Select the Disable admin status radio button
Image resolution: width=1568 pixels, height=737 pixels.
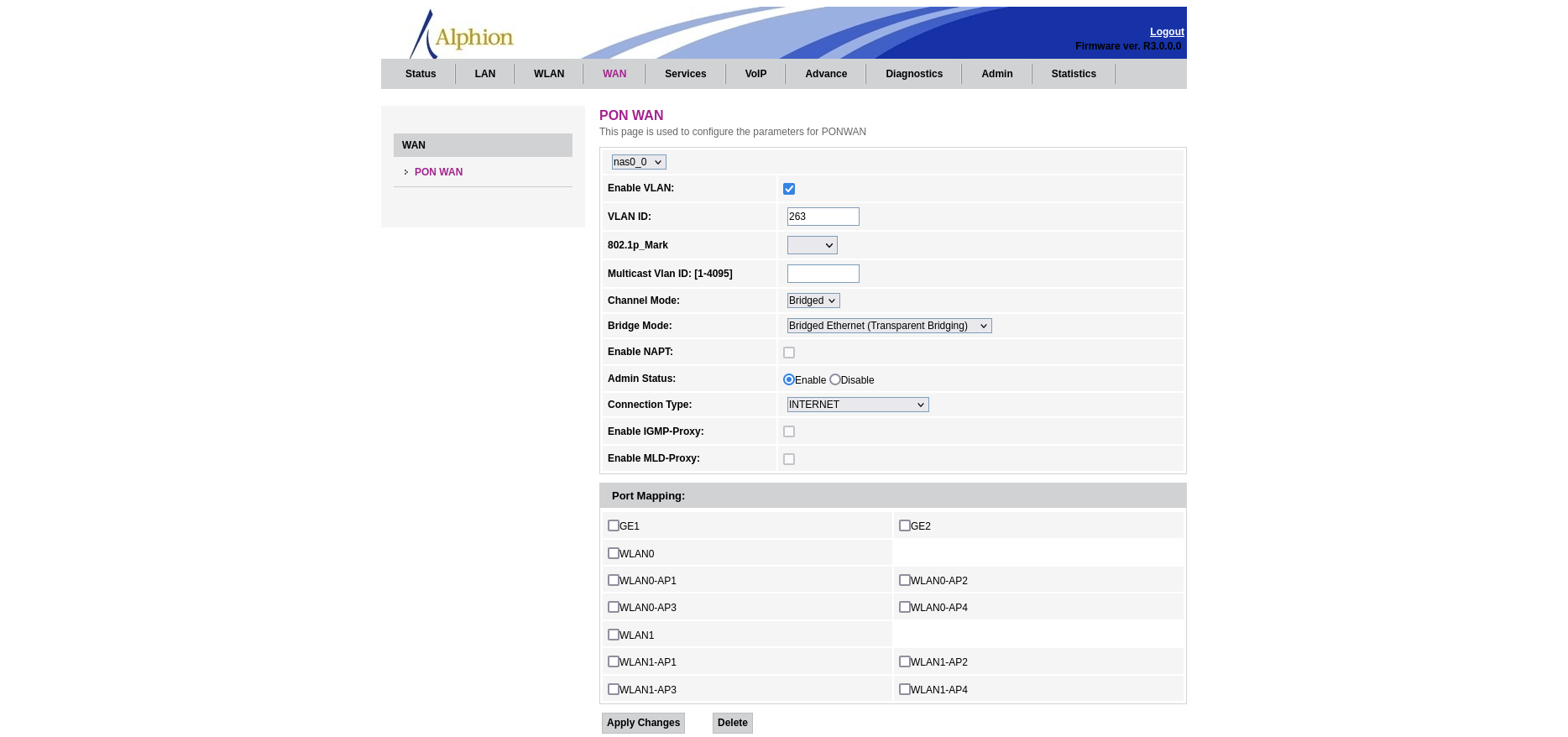pyautogui.click(x=835, y=379)
